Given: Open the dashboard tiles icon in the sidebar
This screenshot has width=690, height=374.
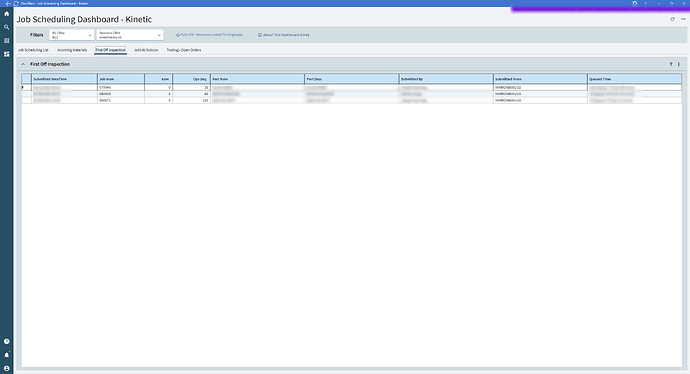Looking at the screenshot, I should [6, 54].
